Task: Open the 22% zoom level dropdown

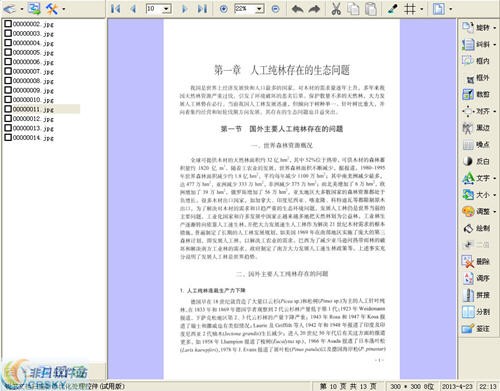Action: 260,9
